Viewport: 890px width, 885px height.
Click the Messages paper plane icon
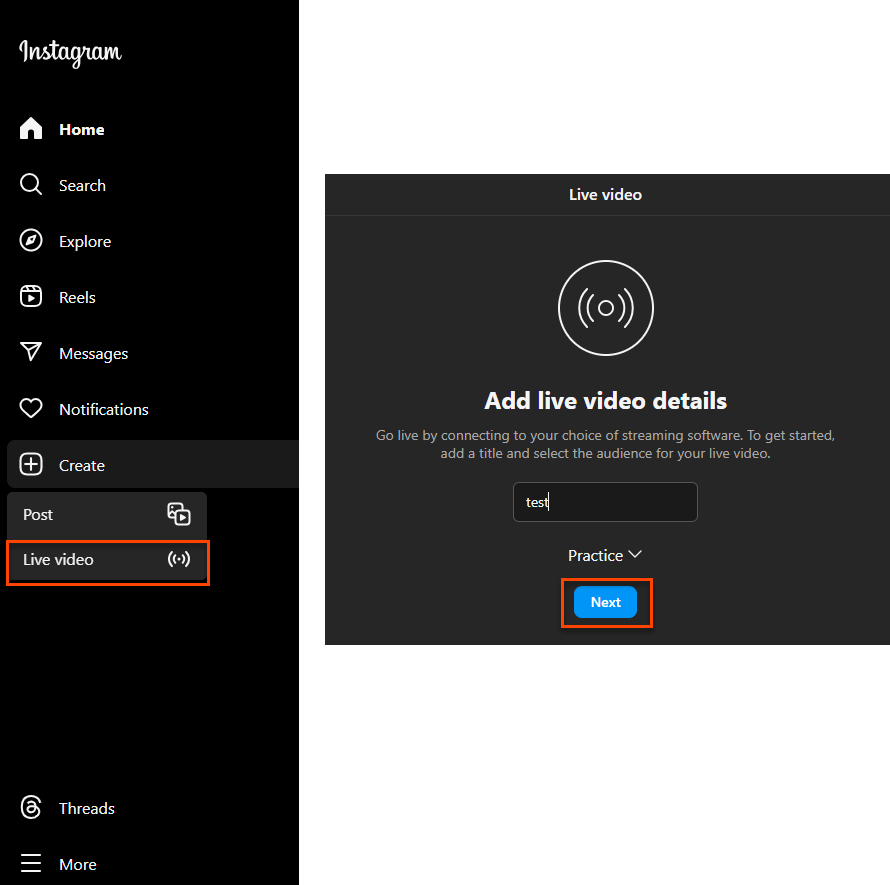pos(31,352)
